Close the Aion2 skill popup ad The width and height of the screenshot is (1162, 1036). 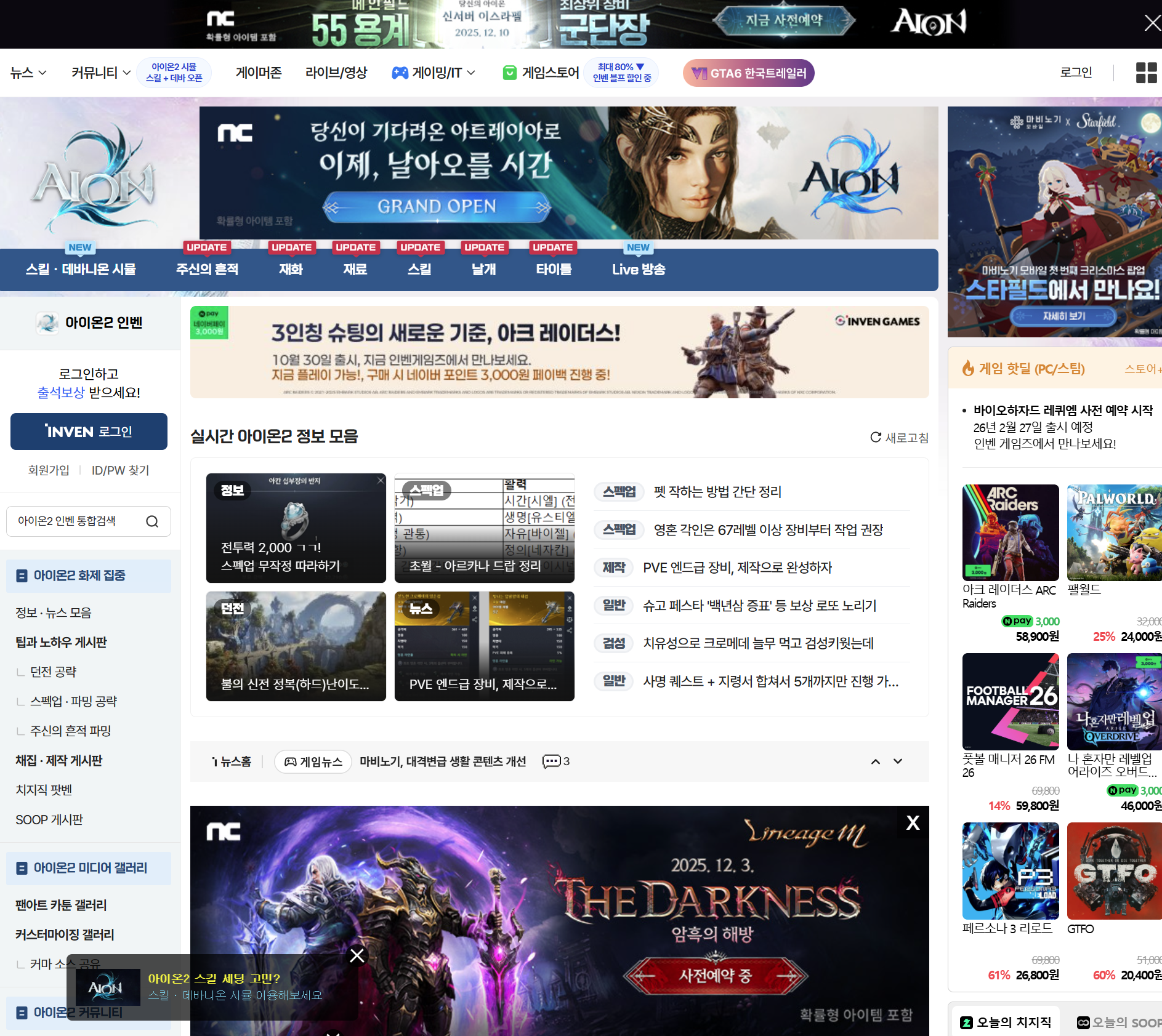357,955
